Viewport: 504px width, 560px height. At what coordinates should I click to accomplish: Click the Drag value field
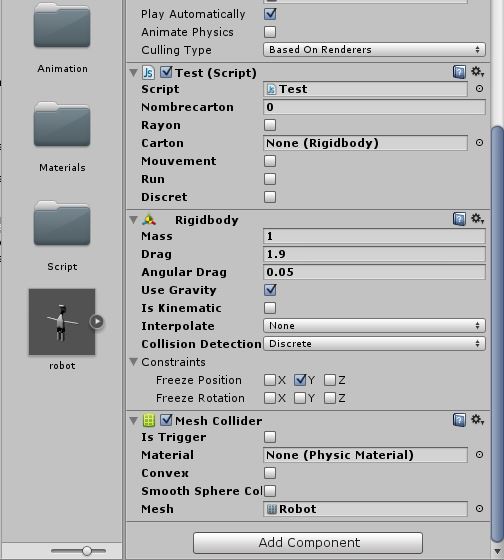coord(374,254)
